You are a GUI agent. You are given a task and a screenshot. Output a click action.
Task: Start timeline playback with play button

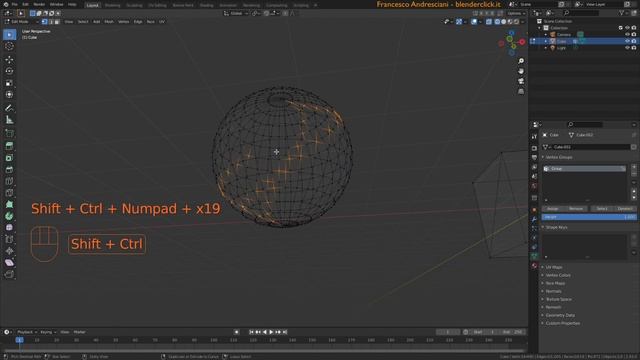[x=271, y=332]
